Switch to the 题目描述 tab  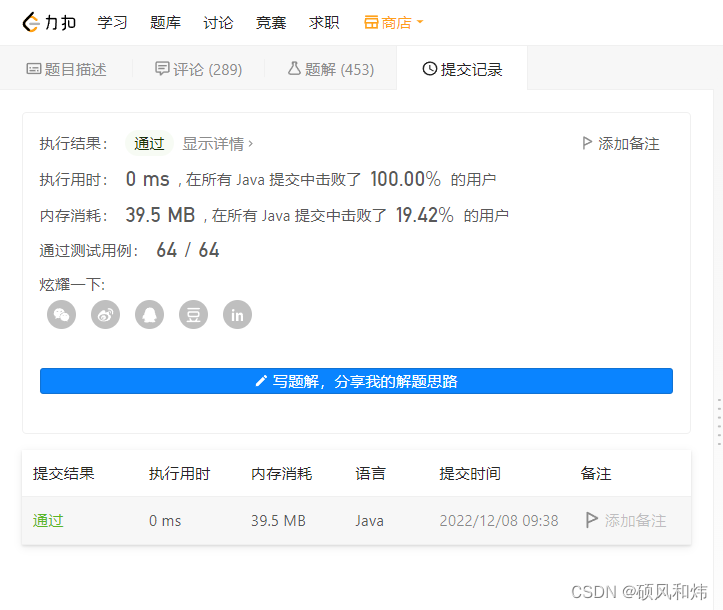coord(66,69)
